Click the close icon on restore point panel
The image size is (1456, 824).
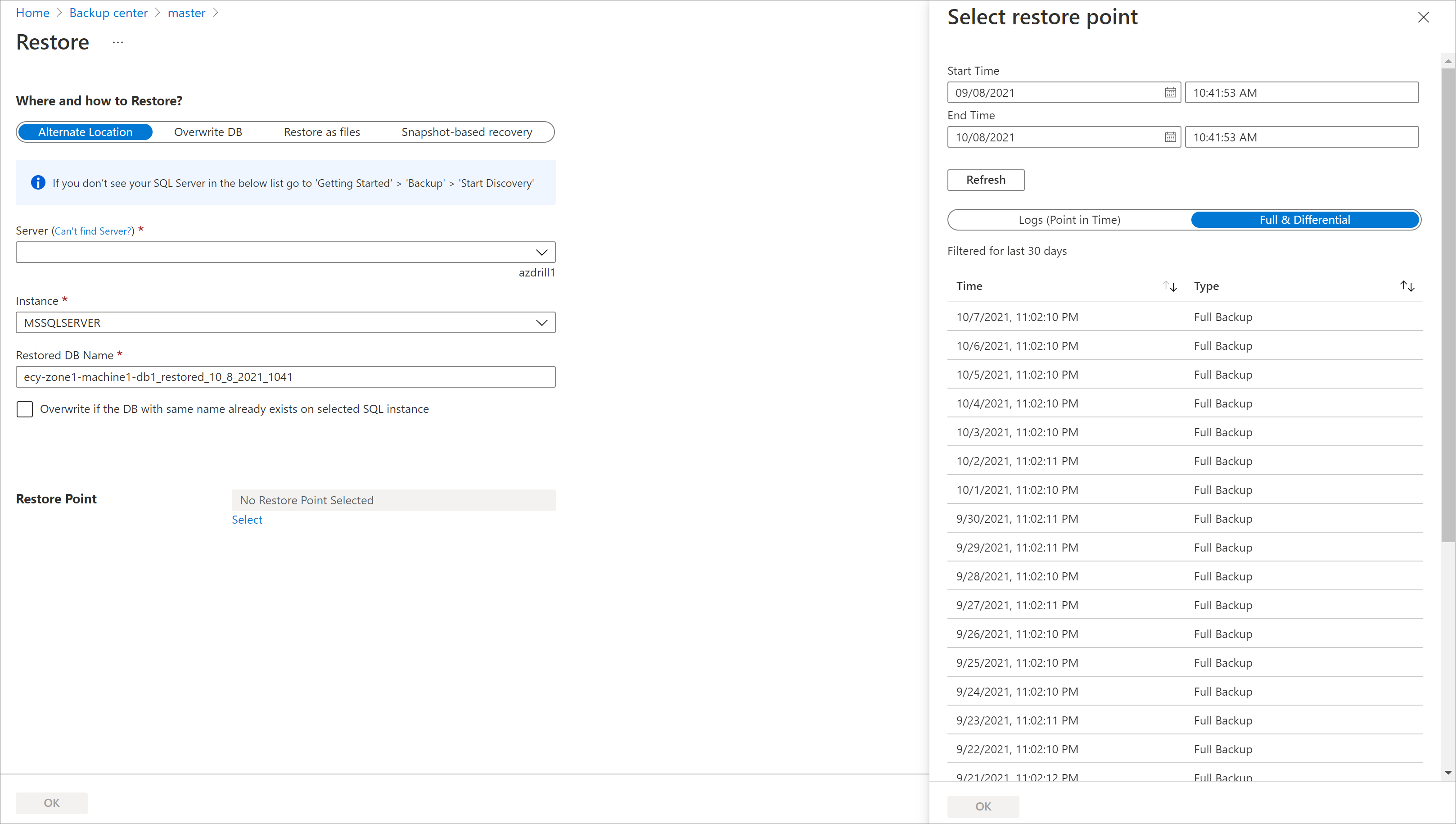click(1424, 17)
